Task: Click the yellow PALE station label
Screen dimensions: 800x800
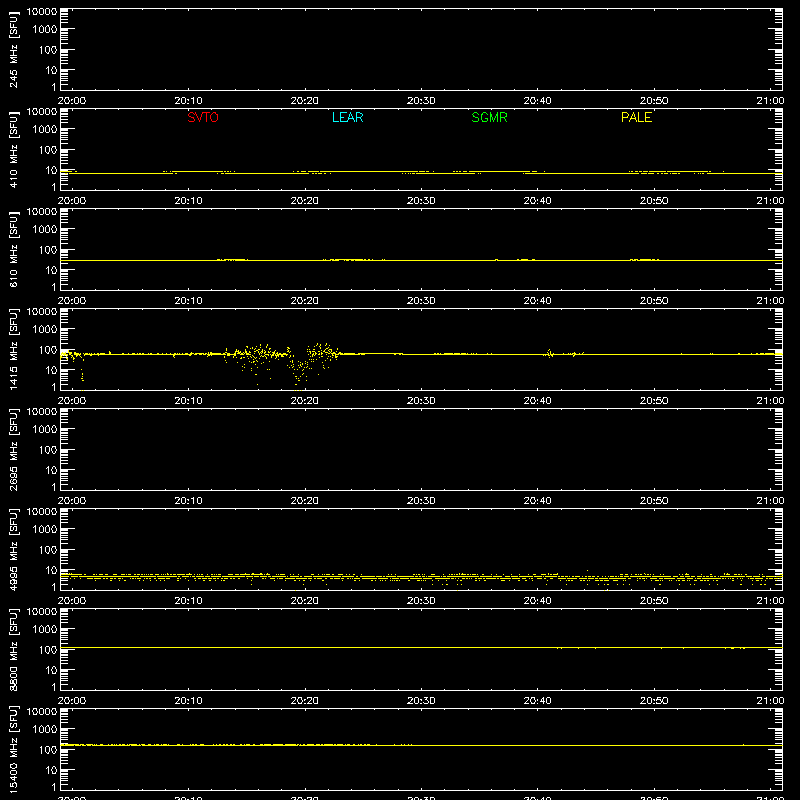Action: (x=636, y=117)
